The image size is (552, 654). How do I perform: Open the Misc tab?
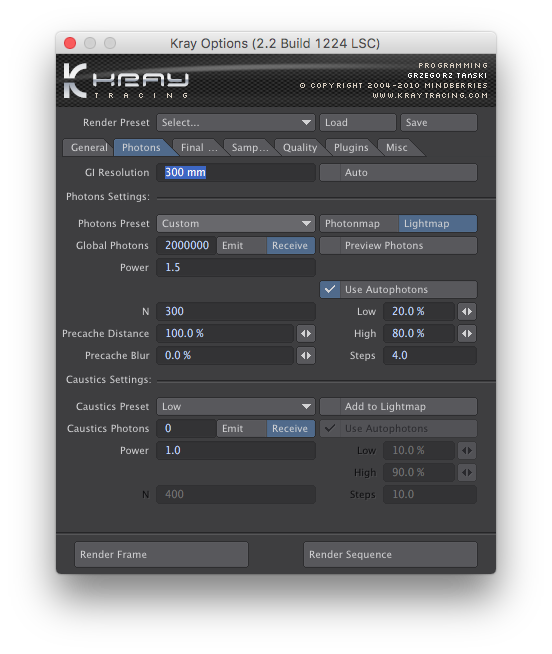pyautogui.click(x=397, y=148)
